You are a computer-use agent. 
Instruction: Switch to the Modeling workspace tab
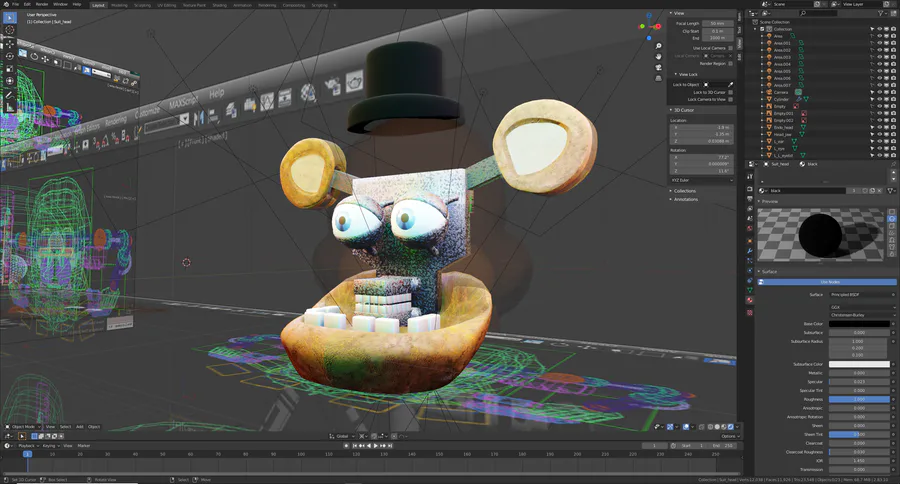click(119, 5)
